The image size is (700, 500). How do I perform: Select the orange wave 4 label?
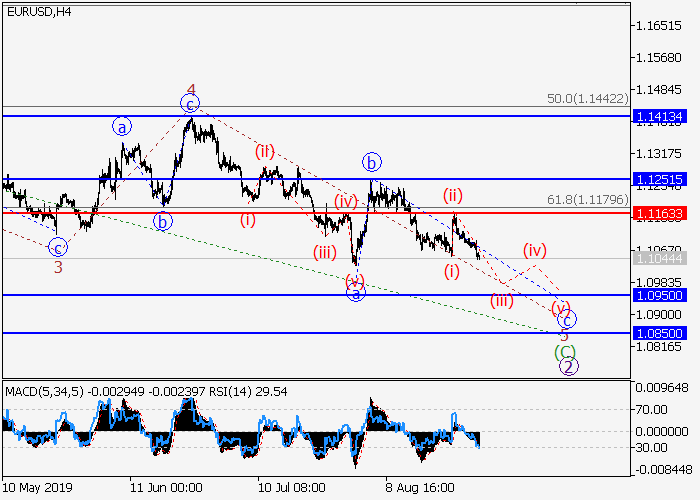190,87
